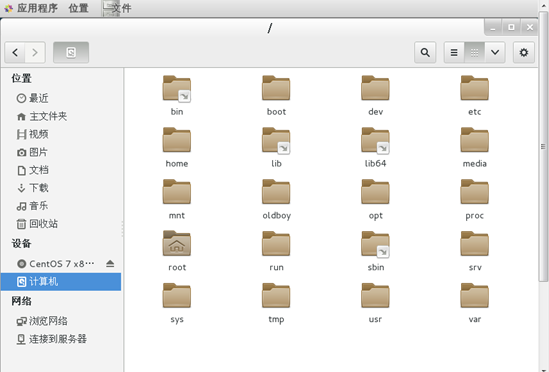Minimize the file manager window
Image resolution: width=549 pixels, height=372 pixels.
493,27
